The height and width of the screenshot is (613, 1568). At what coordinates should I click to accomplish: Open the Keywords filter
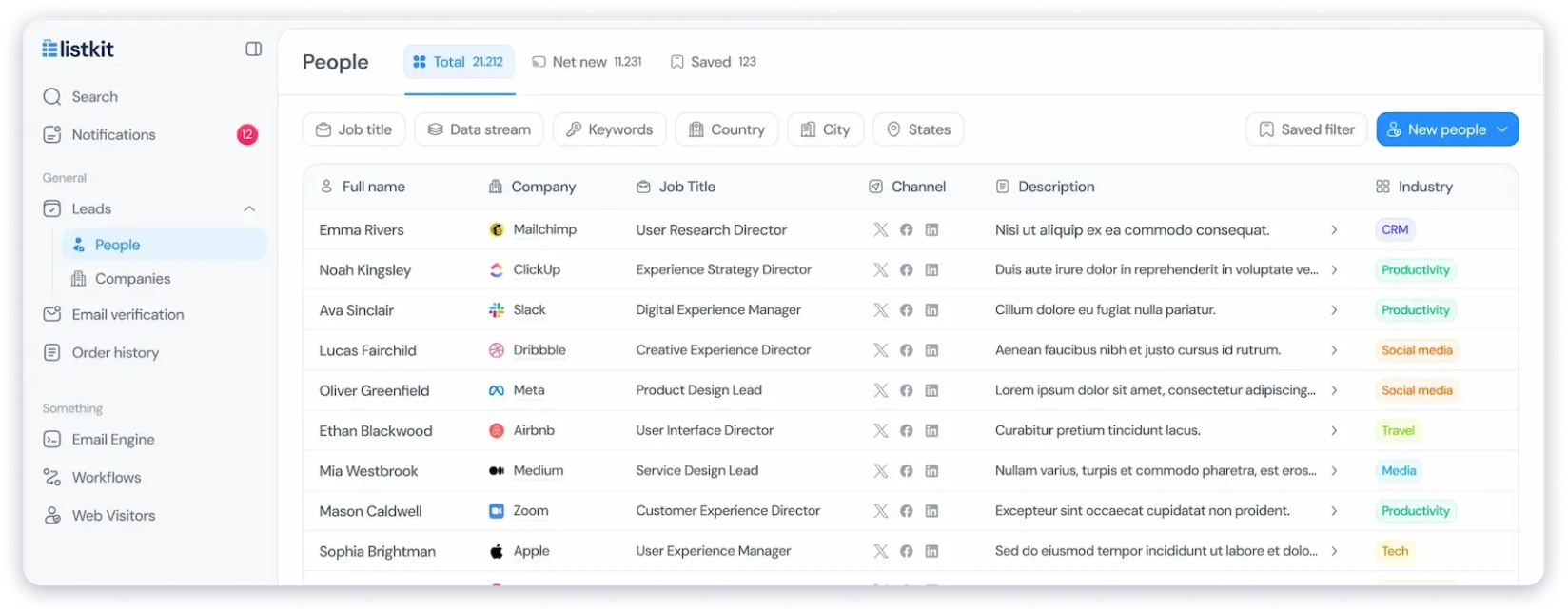point(610,129)
